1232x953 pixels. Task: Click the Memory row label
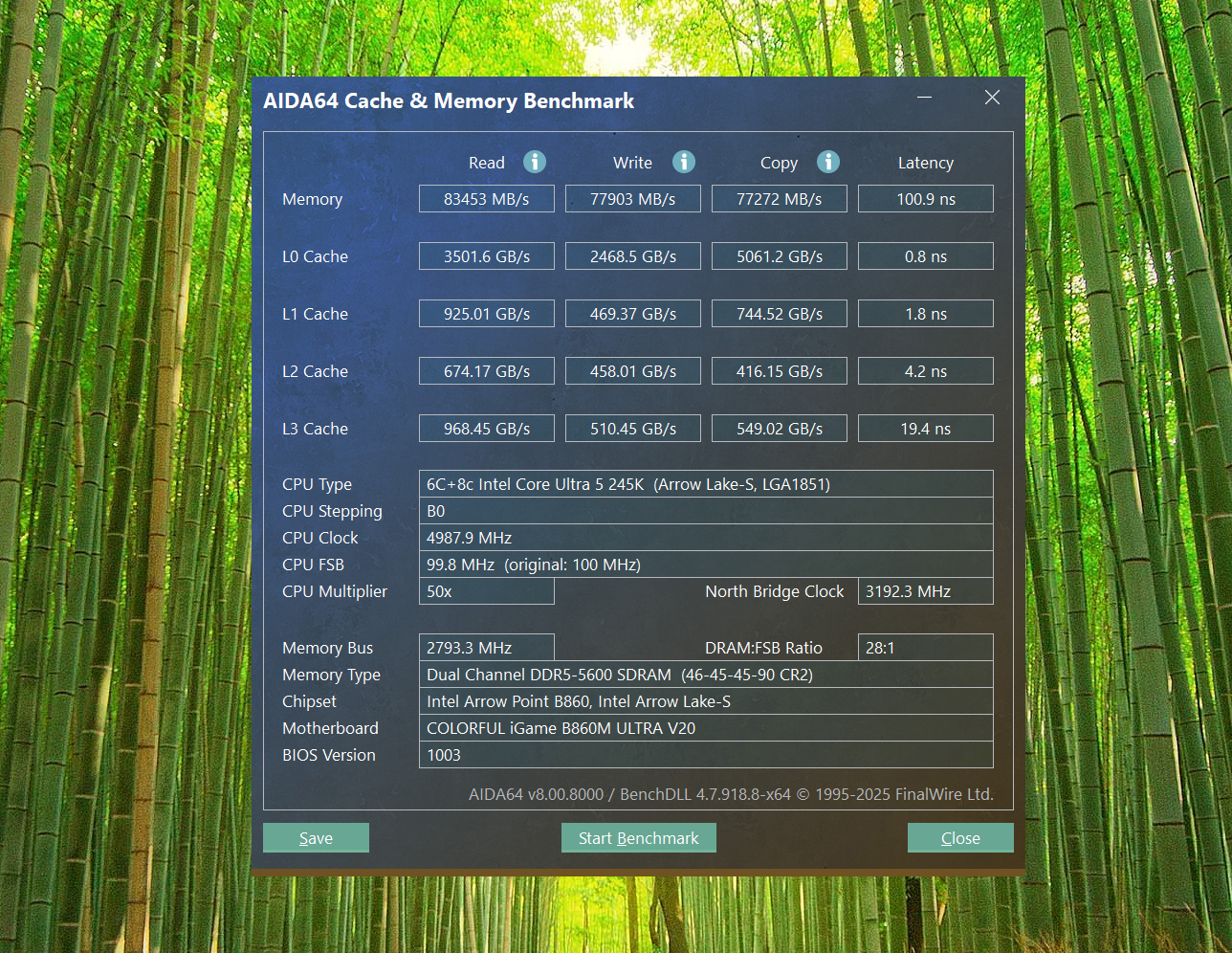click(312, 200)
